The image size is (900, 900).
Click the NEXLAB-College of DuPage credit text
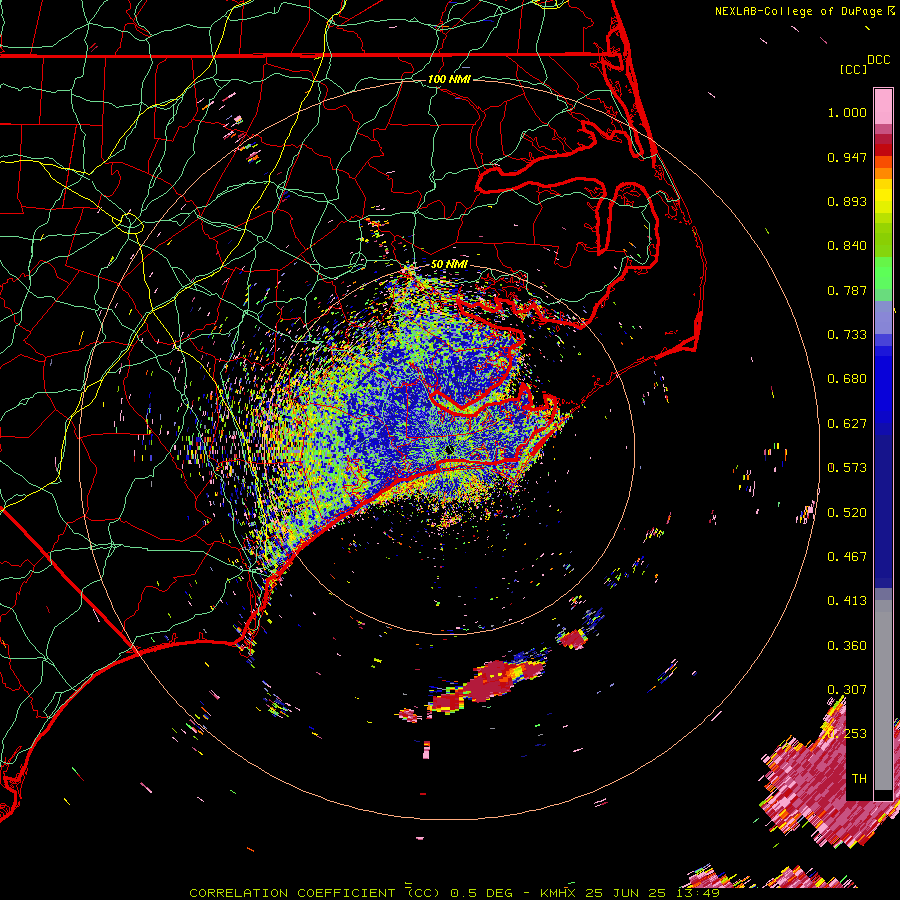pos(799,11)
